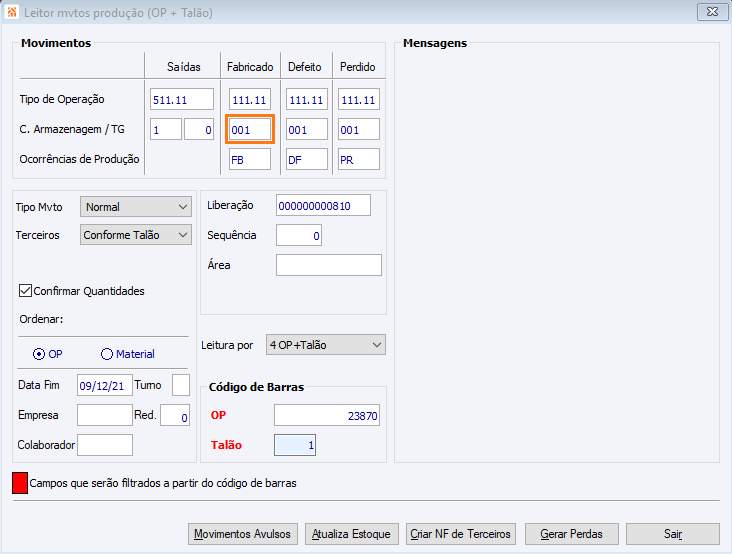Click the red filter legend swatch
The height and width of the screenshot is (554, 732).
coord(20,483)
